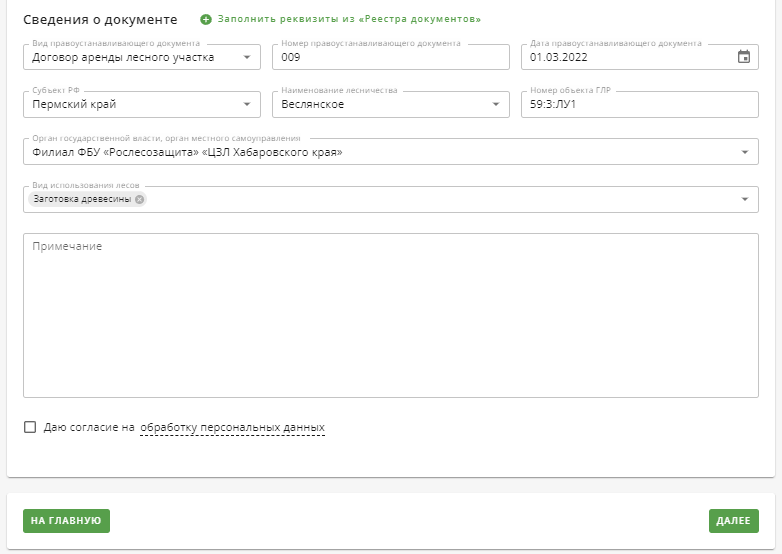This screenshot has width=782, height=554.
Task: Click the 'НА ГЛАВНУЮ' button
Action: 66,521
